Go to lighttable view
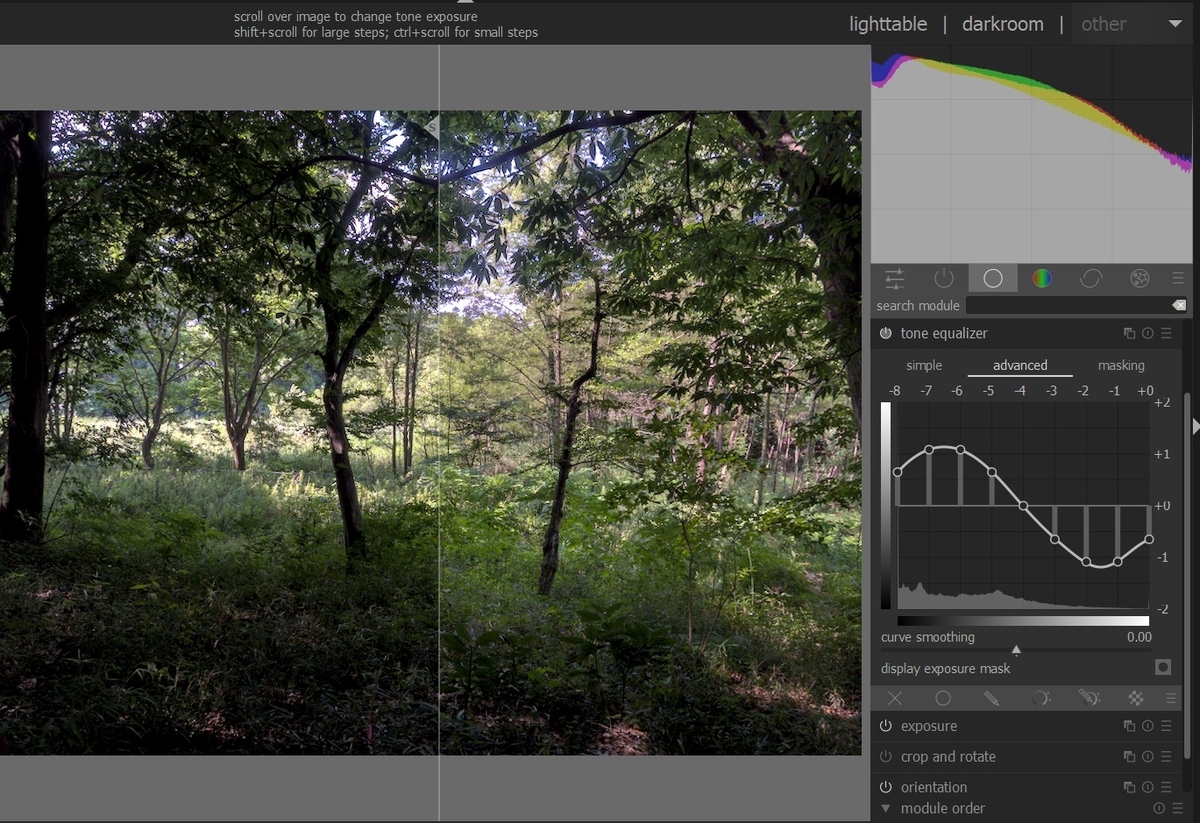This screenshot has height=823, width=1200. click(x=888, y=24)
